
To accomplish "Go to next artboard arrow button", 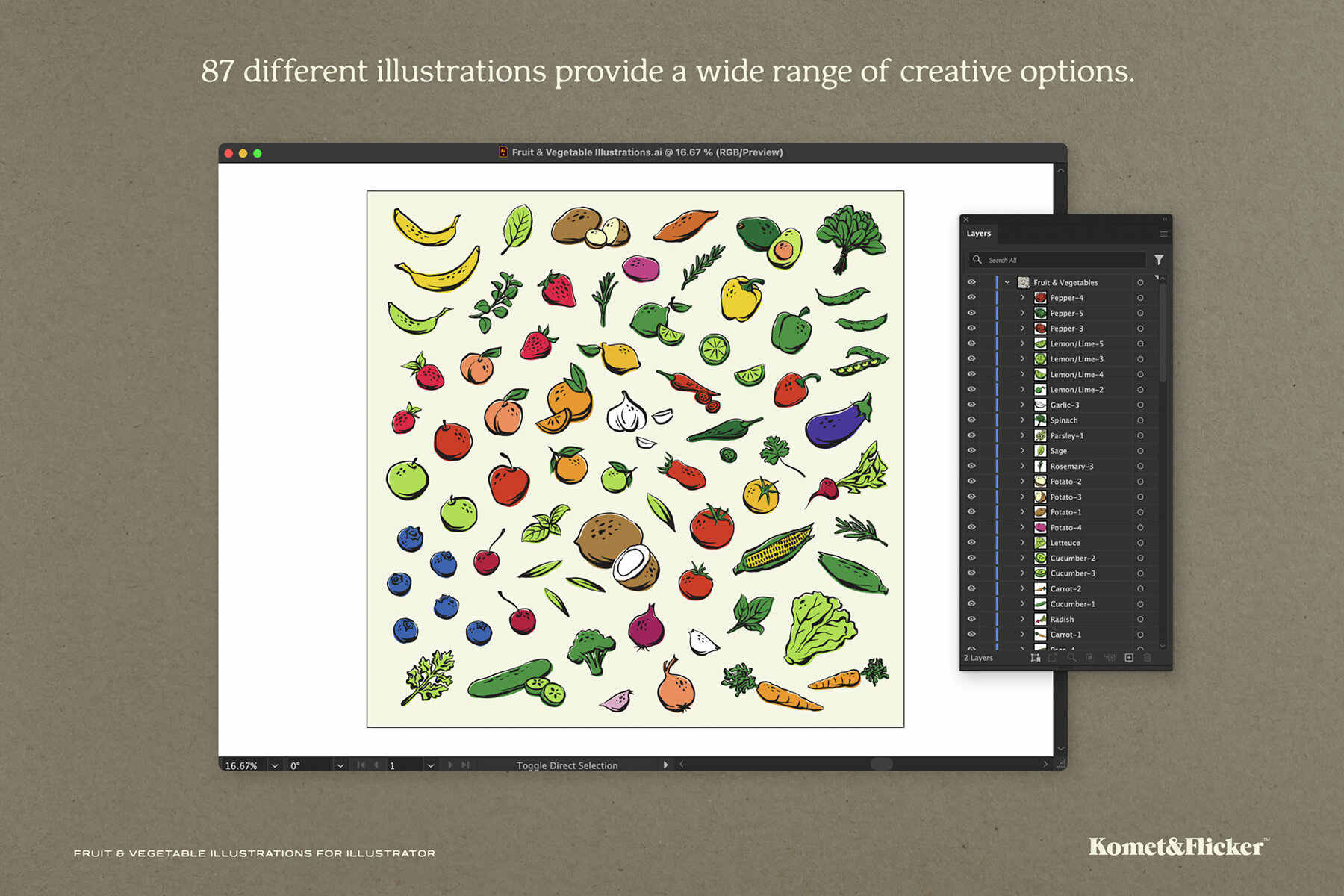I will coord(449,765).
